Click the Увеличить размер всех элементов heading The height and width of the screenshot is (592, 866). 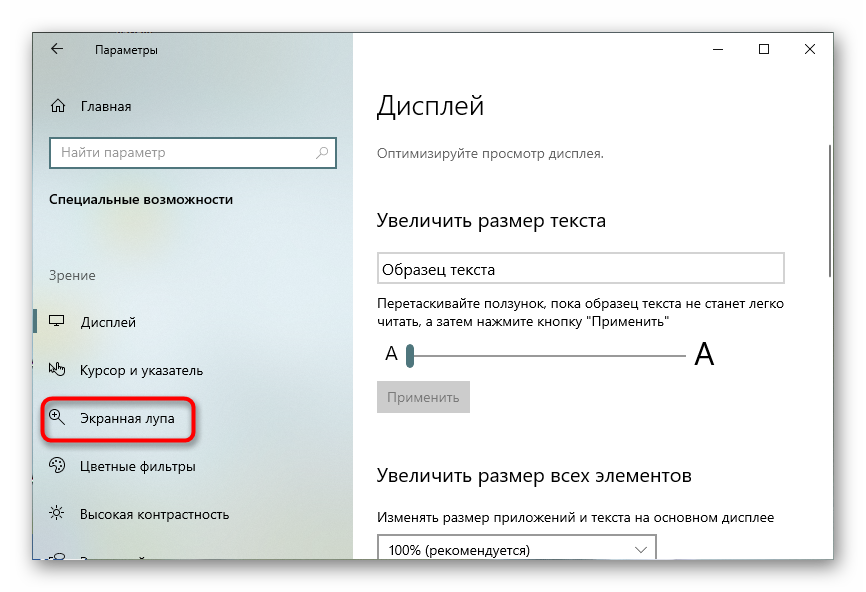click(x=534, y=475)
